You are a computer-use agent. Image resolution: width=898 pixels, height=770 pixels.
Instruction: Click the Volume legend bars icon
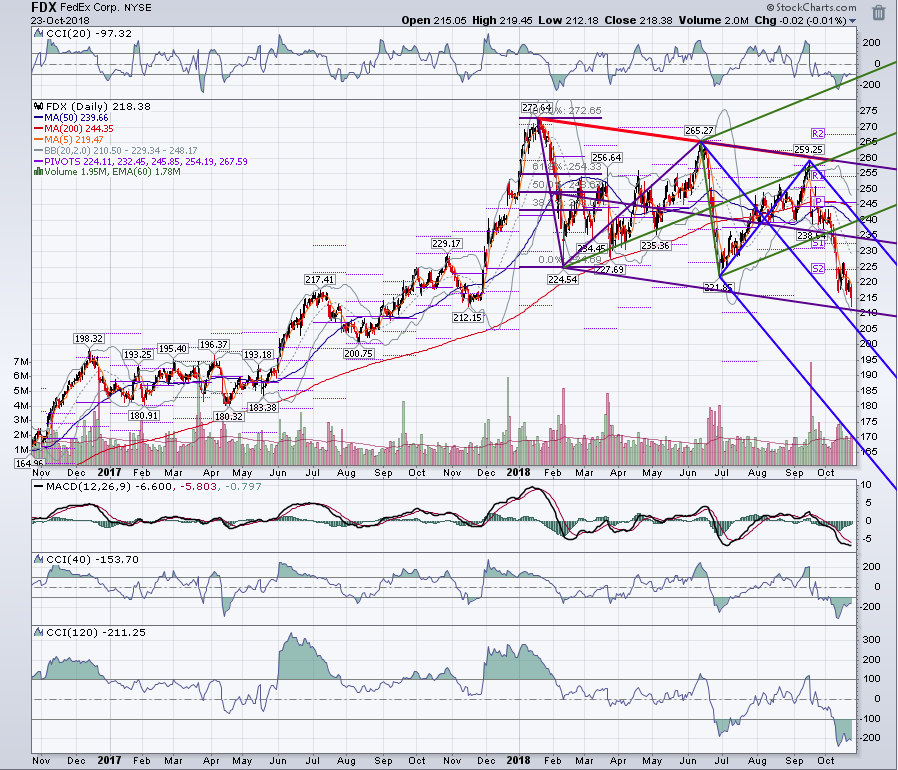click(39, 171)
